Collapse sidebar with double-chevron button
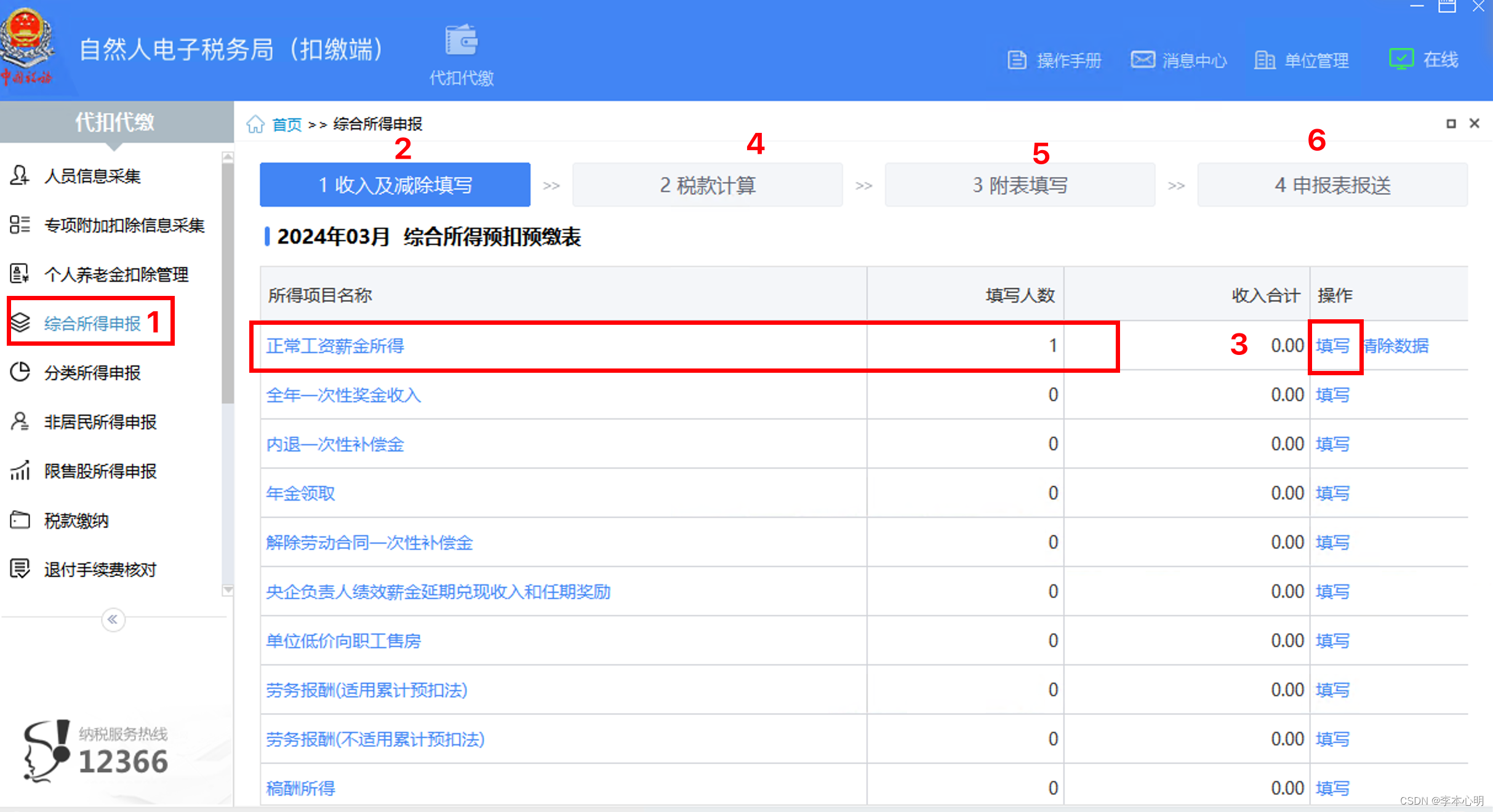The image size is (1493, 812). [113, 619]
